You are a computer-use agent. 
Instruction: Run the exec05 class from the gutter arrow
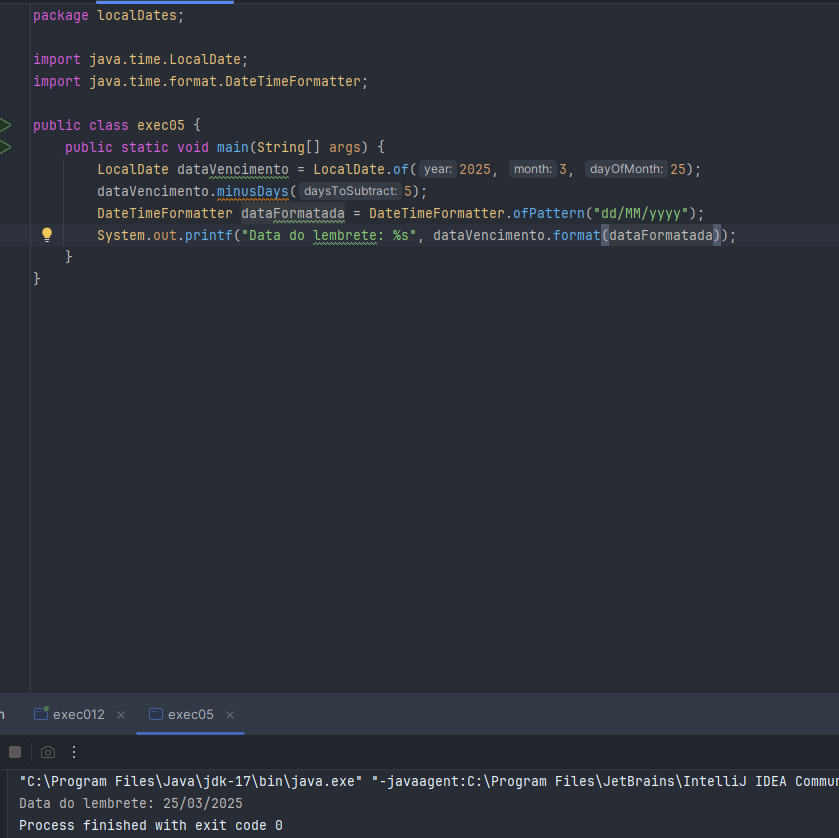tap(5, 125)
